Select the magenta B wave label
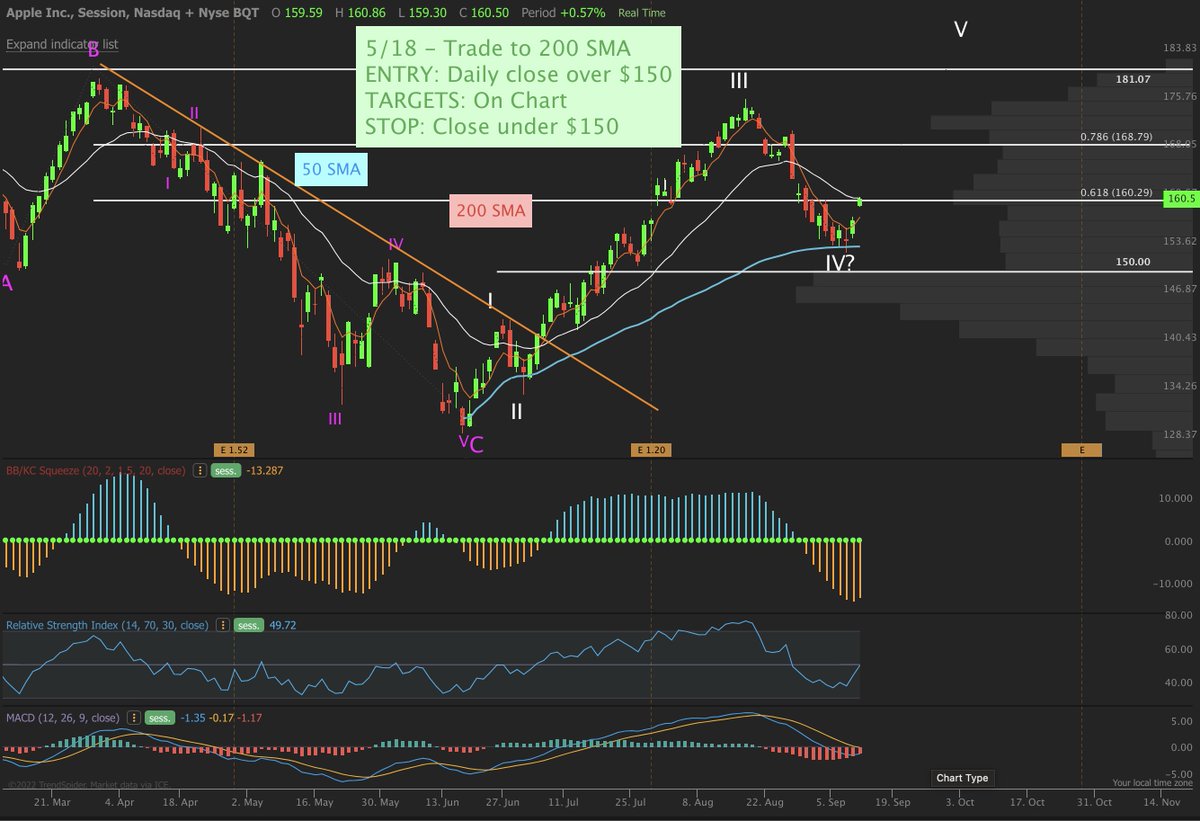Viewport: 1200px width, 821px height. pyautogui.click(x=93, y=49)
